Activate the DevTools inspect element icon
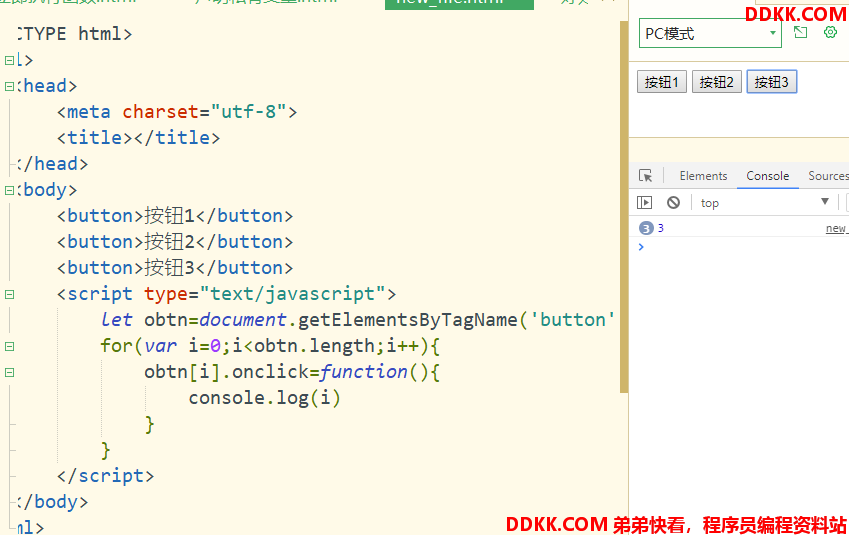Screen dimensions: 849x535 645,175
